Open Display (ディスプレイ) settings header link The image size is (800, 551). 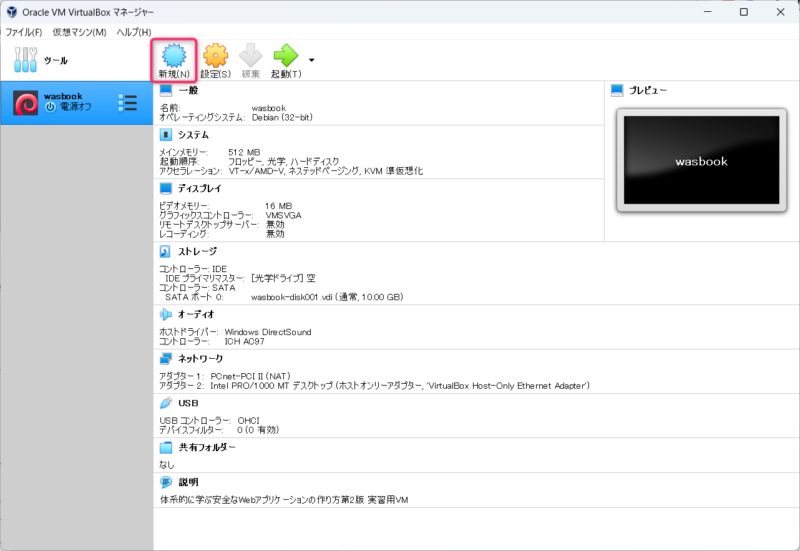click(199, 188)
